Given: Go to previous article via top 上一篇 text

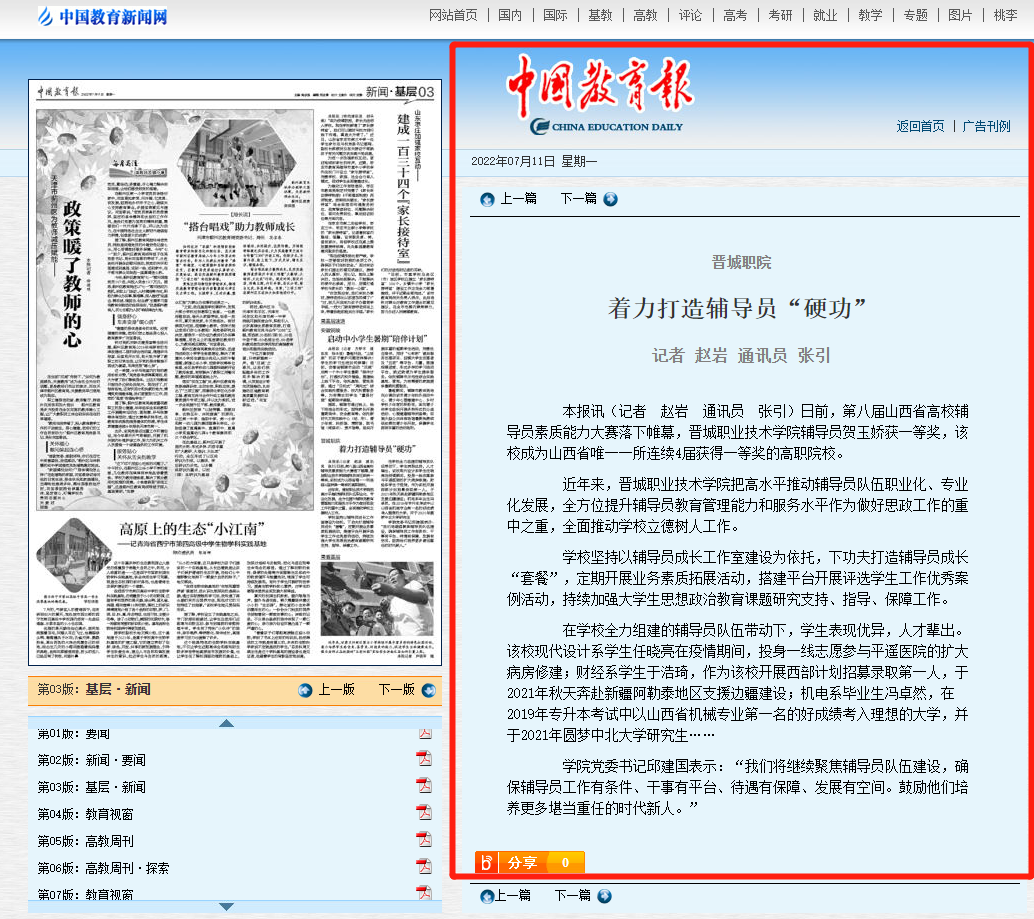Looking at the screenshot, I should pyautogui.click(x=518, y=198).
